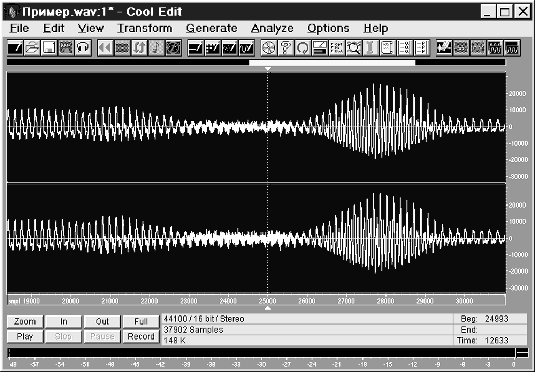Start recording with the Record button
Viewport: 535px width, 372px height.
click(x=141, y=337)
